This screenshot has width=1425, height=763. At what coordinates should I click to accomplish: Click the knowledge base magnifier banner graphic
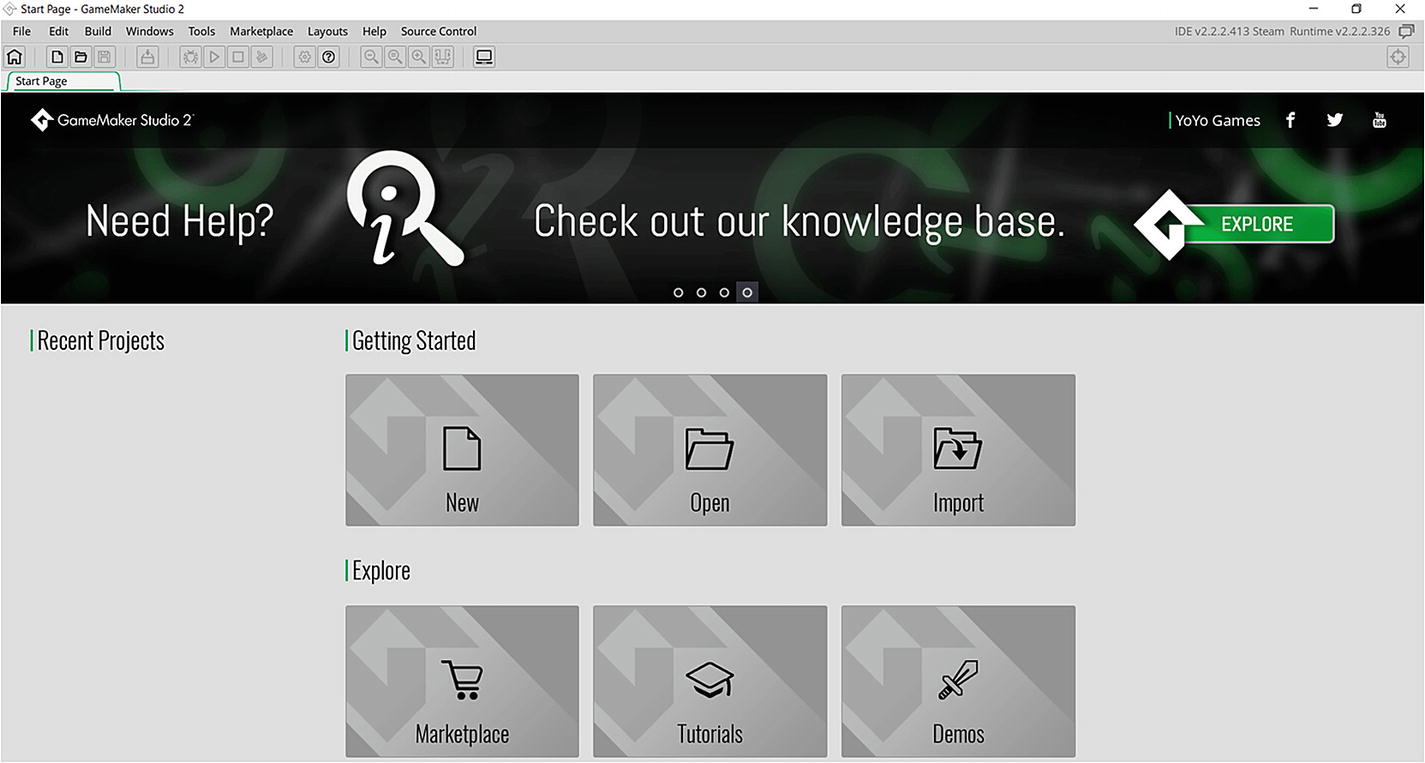[404, 208]
